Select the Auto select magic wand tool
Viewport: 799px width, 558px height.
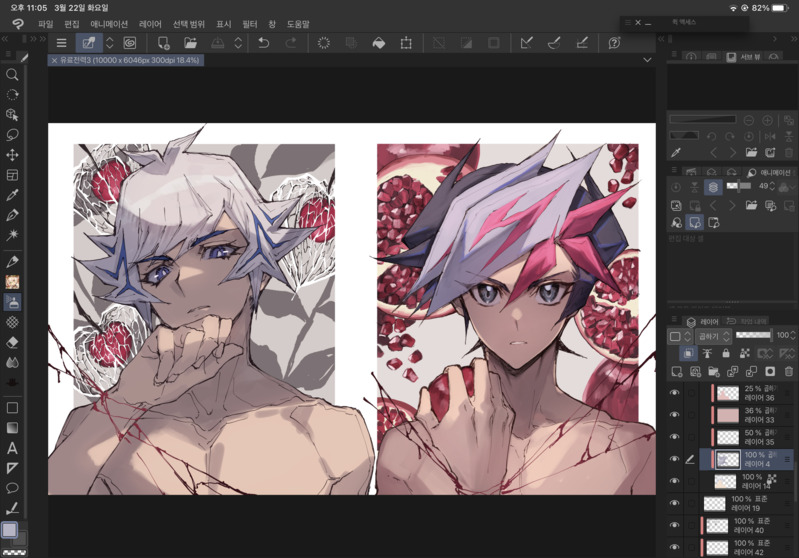click(12, 234)
